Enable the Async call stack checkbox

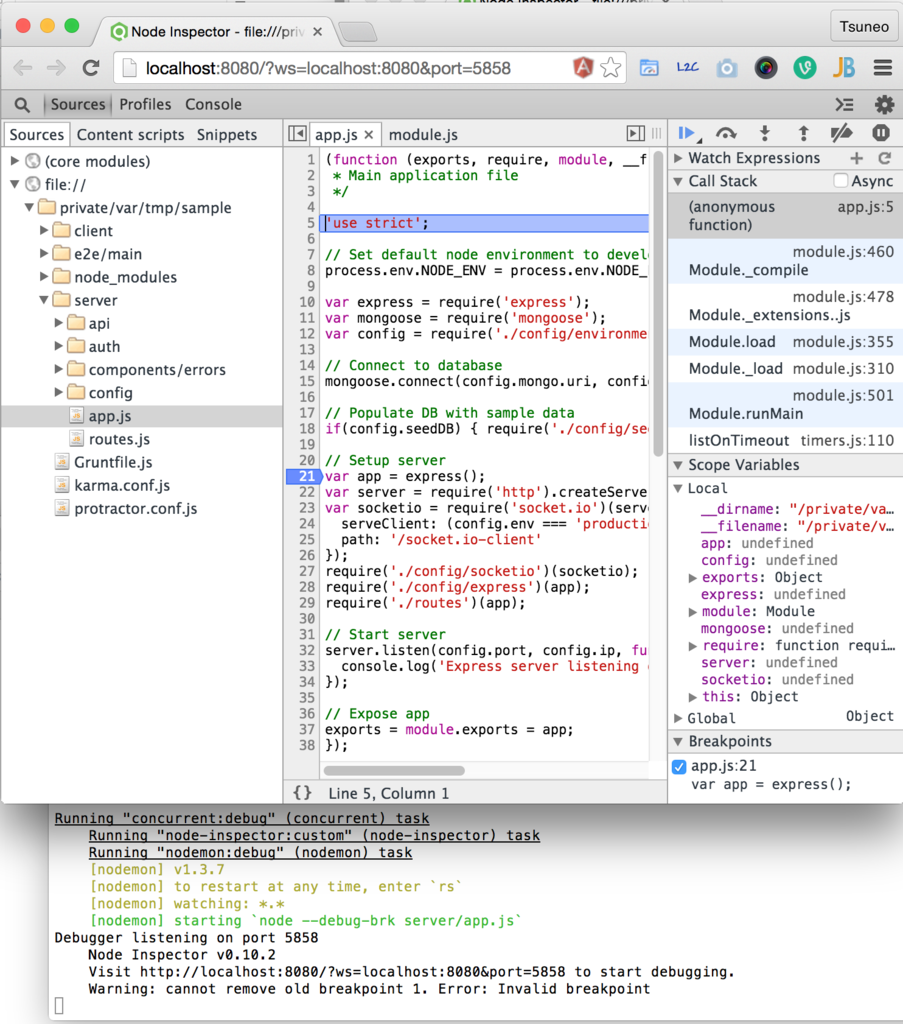tap(841, 181)
